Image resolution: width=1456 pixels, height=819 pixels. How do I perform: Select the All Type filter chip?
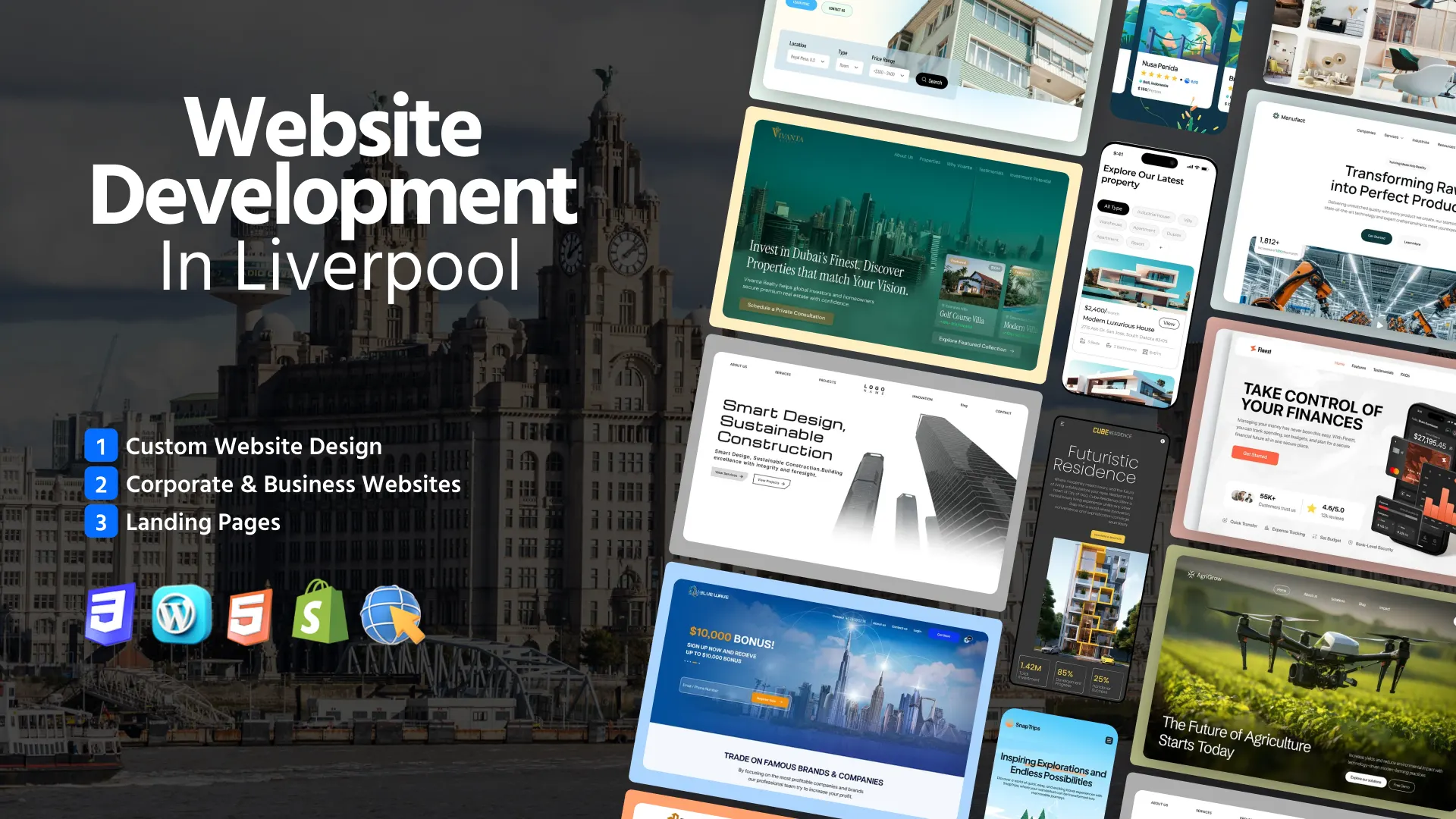pyautogui.click(x=1113, y=207)
